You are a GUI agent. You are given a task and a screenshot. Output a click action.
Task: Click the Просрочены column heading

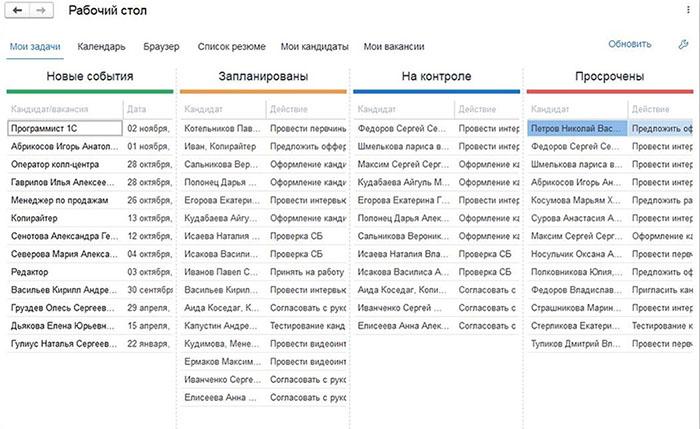tap(609, 76)
